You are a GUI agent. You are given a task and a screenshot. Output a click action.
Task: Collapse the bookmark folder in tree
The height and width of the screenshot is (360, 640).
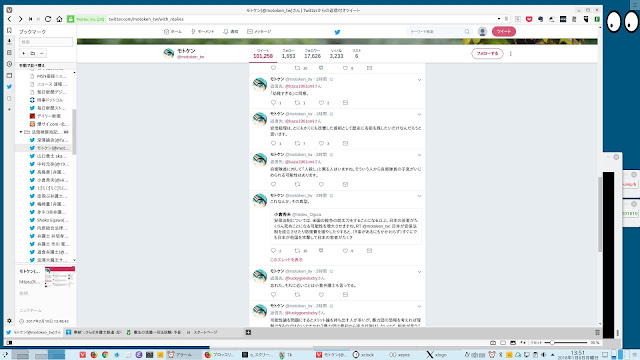click(21, 132)
